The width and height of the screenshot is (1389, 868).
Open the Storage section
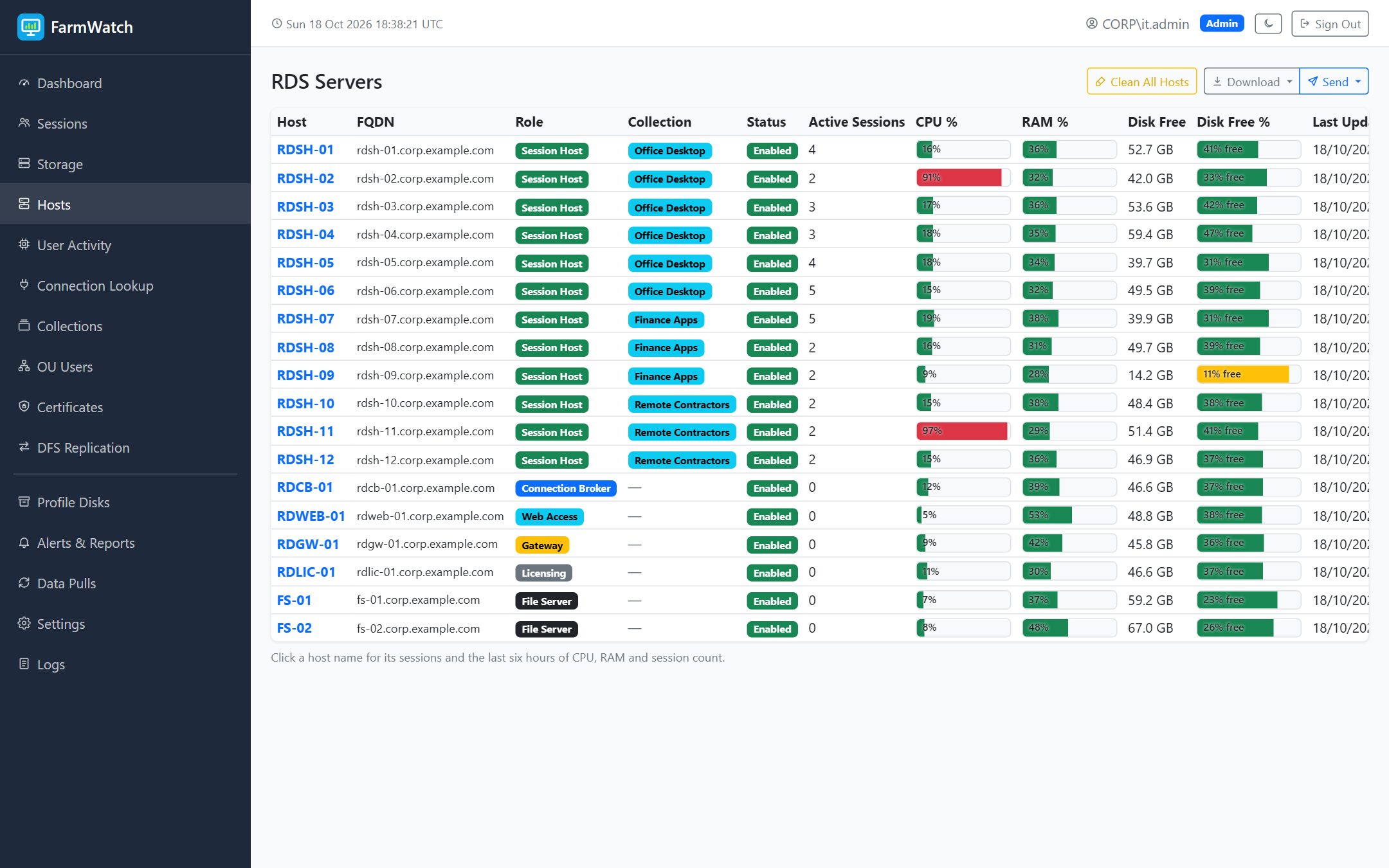click(x=125, y=164)
